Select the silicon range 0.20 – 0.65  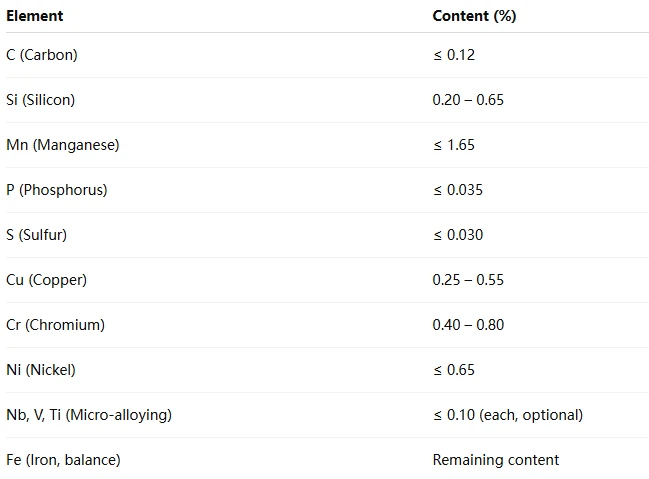pyautogui.click(x=468, y=100)
